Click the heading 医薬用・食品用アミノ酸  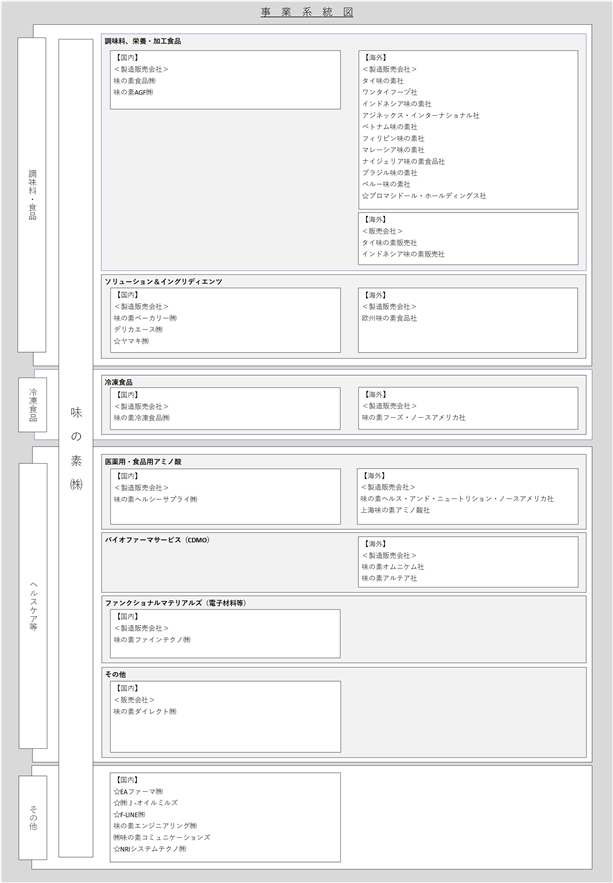[143, 462]
